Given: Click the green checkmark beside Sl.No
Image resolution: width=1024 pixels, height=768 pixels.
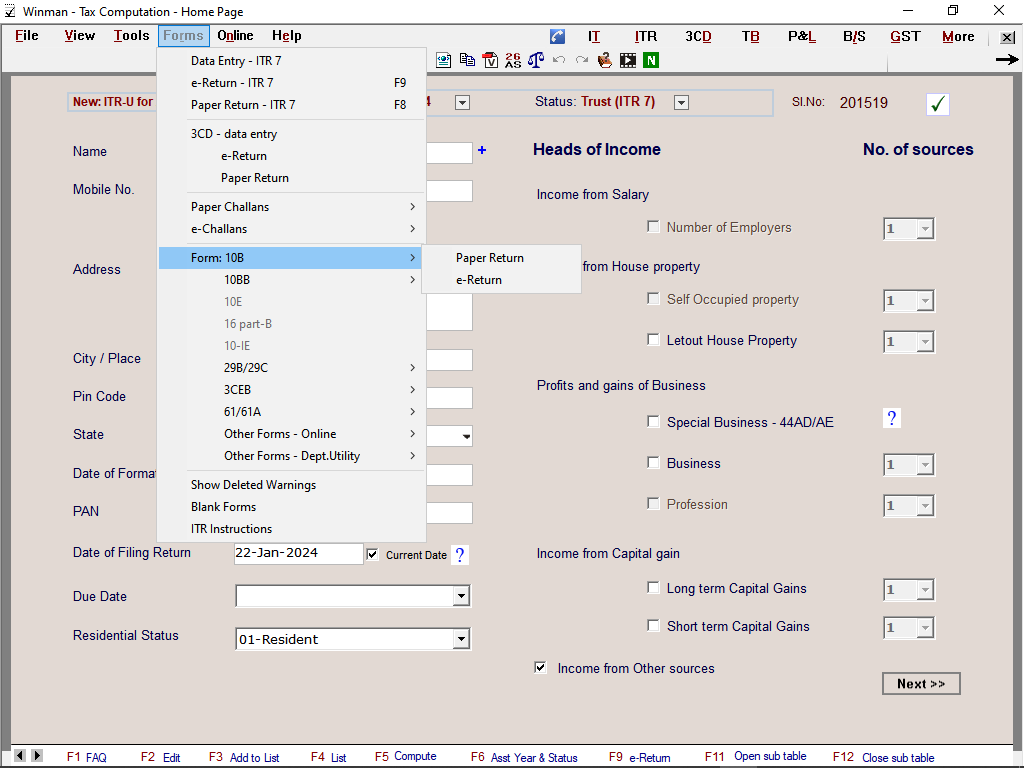Looking at the screenshot, I should [x=937, y=103].
